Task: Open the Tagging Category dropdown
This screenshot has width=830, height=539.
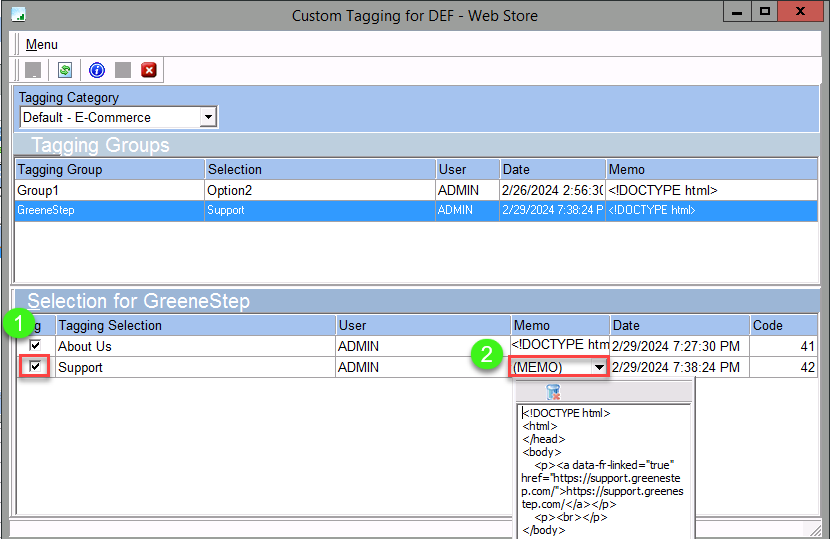Action: [207, 118]
